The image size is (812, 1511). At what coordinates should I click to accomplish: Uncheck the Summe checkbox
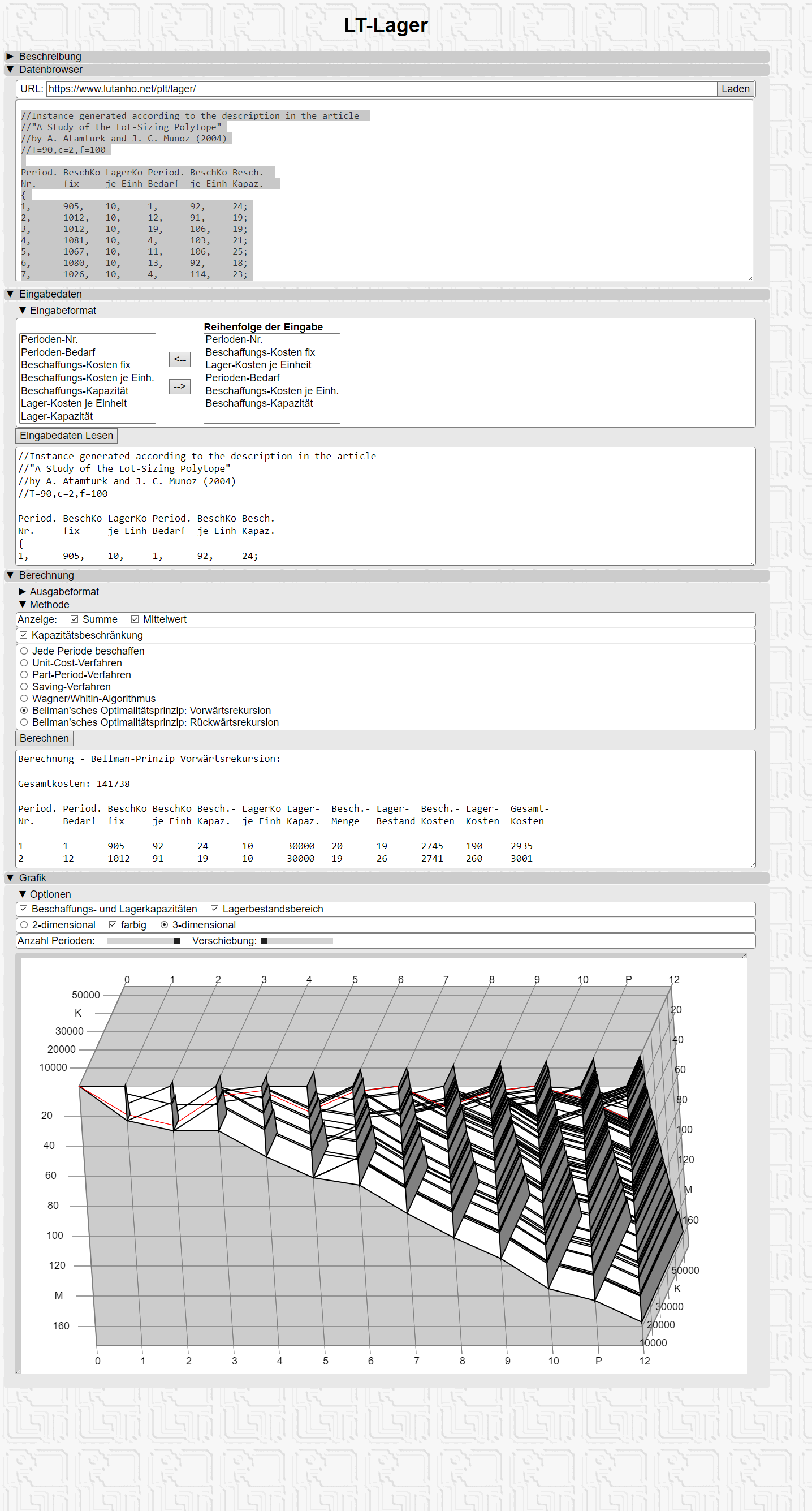click(75, 619)
